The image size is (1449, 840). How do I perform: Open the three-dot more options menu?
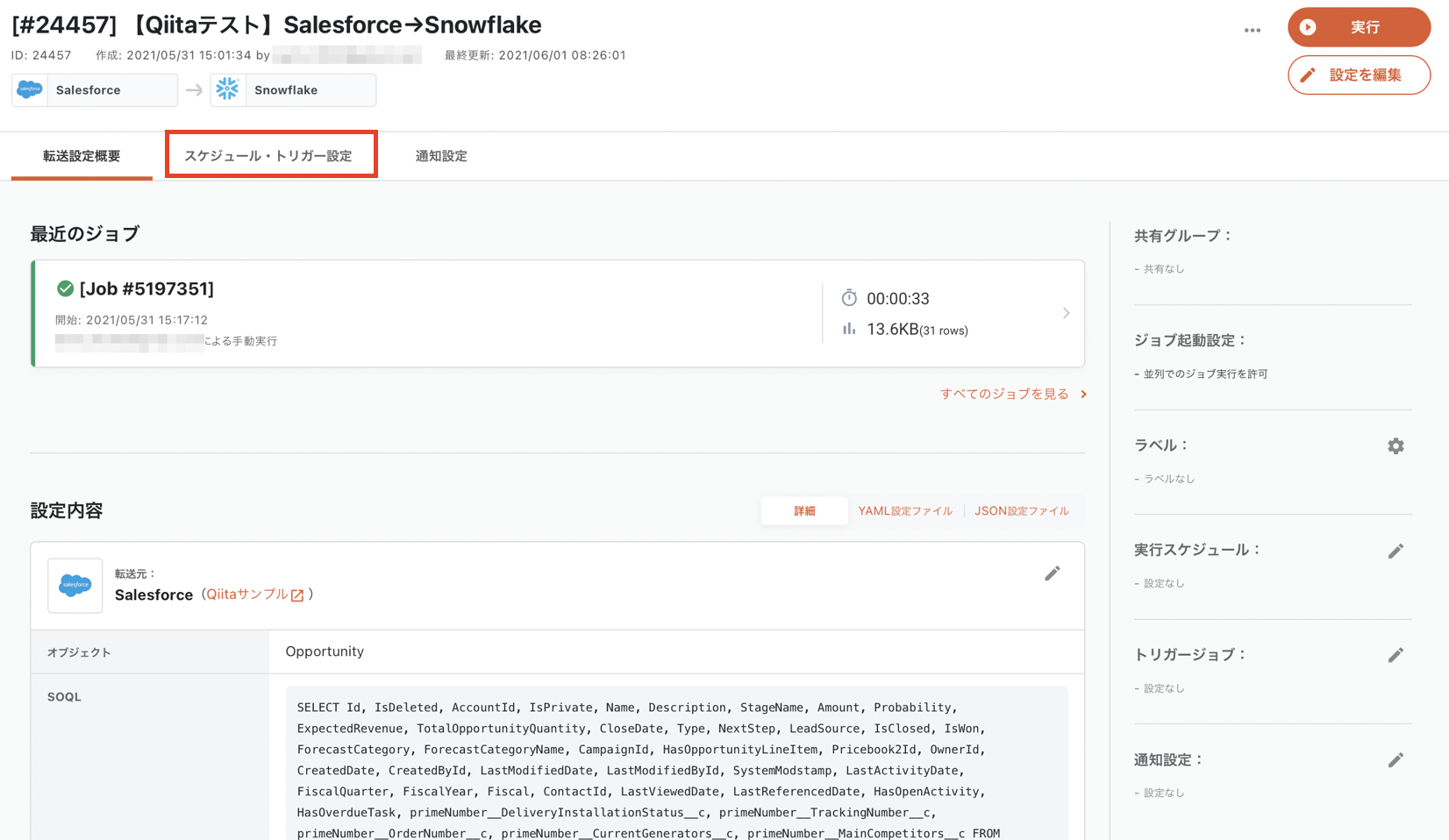pos(1252,30)
